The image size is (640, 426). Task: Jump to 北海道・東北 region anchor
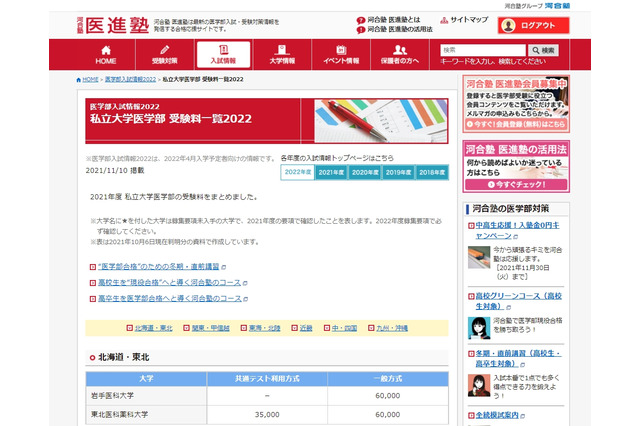153,328
